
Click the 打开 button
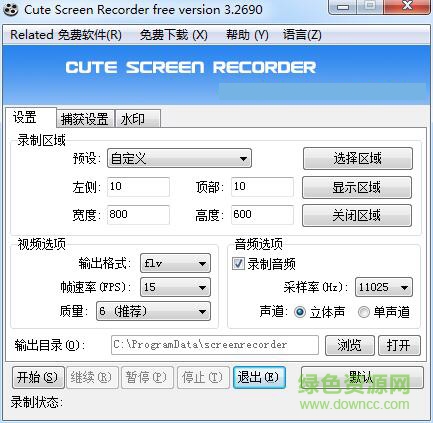[399, 345]
